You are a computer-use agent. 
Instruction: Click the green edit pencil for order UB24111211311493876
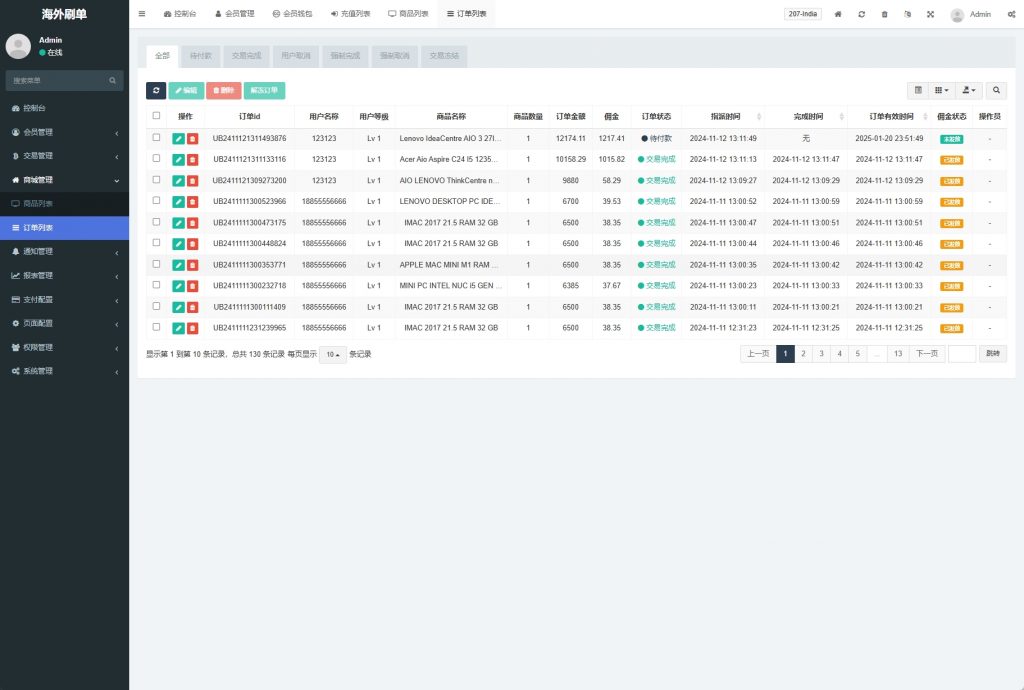(178, 139)
